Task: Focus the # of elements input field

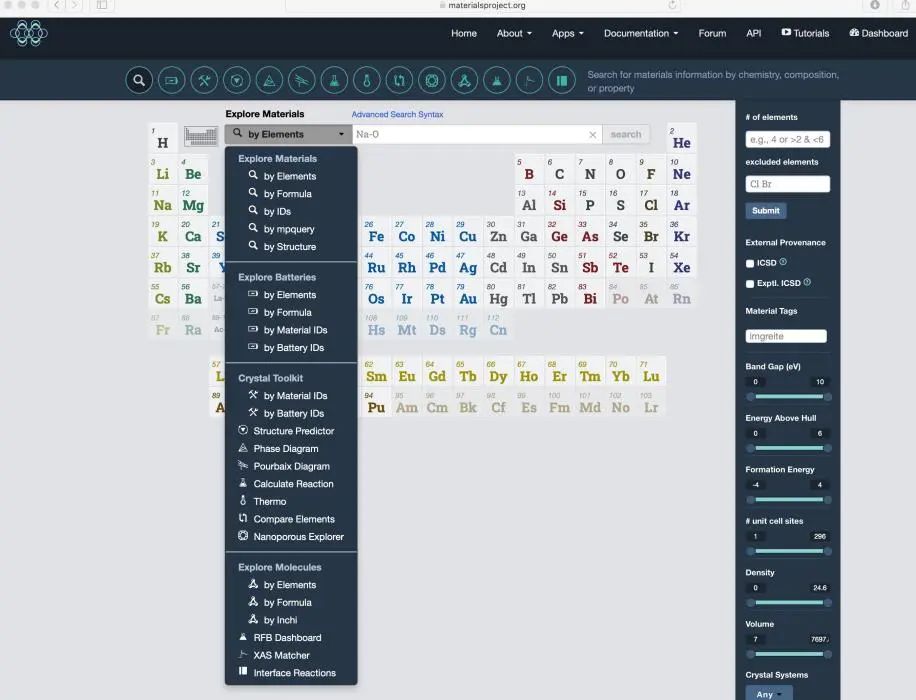Action: coord(787,140)
